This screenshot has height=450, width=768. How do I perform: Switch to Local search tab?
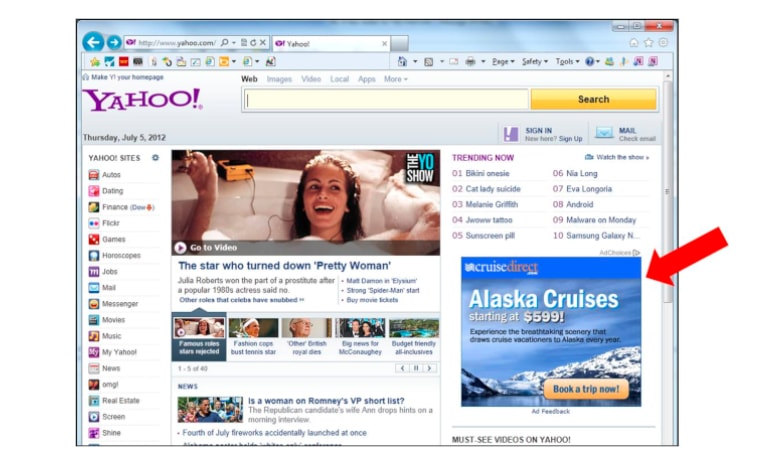point(339,79)
